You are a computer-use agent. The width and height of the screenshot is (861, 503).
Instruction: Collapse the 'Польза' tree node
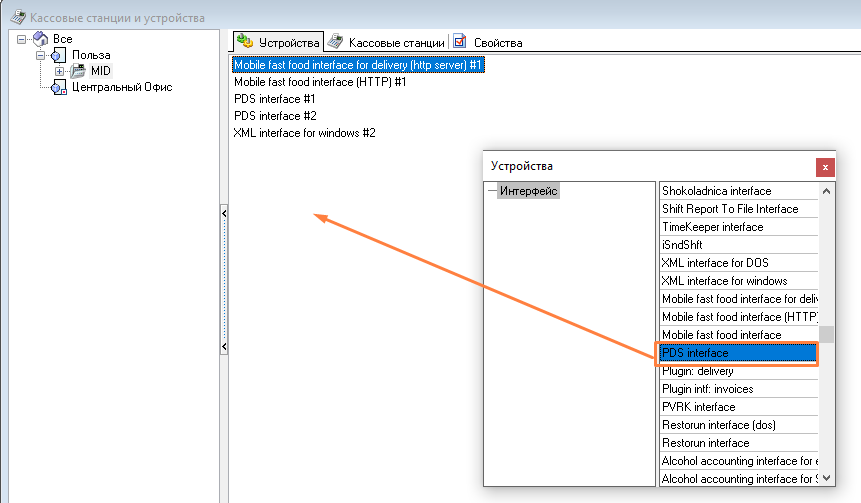(x=42, y=55)
